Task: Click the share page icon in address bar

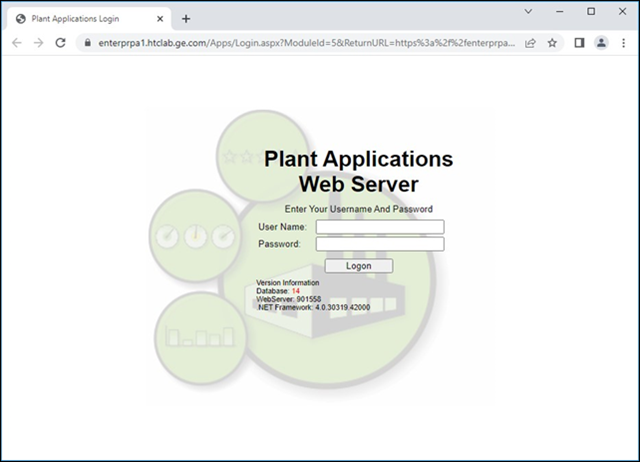Action: (x=530, y=43)
